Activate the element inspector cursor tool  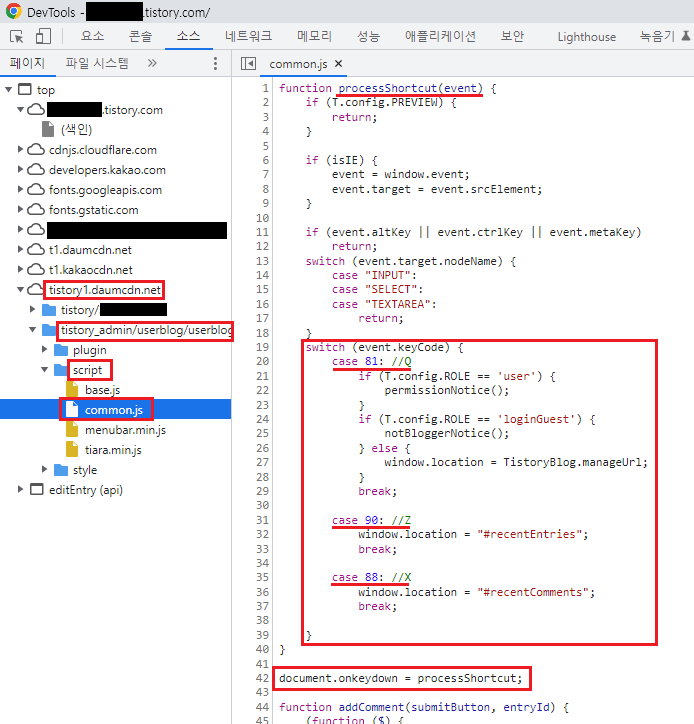[17, 36]
